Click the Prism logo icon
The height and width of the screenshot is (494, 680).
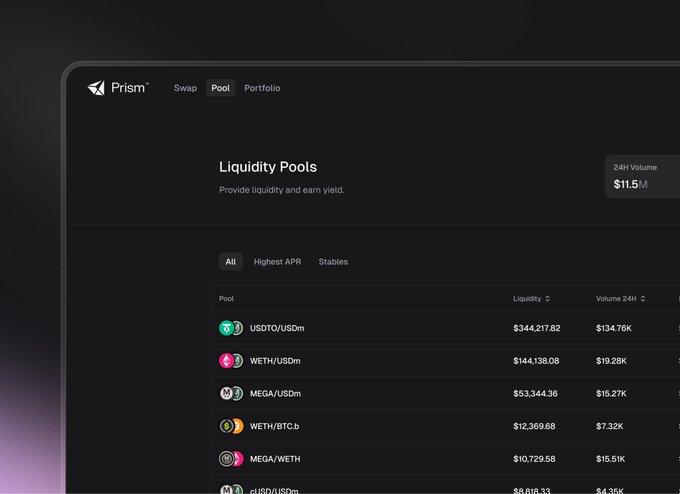click(96, 88)
